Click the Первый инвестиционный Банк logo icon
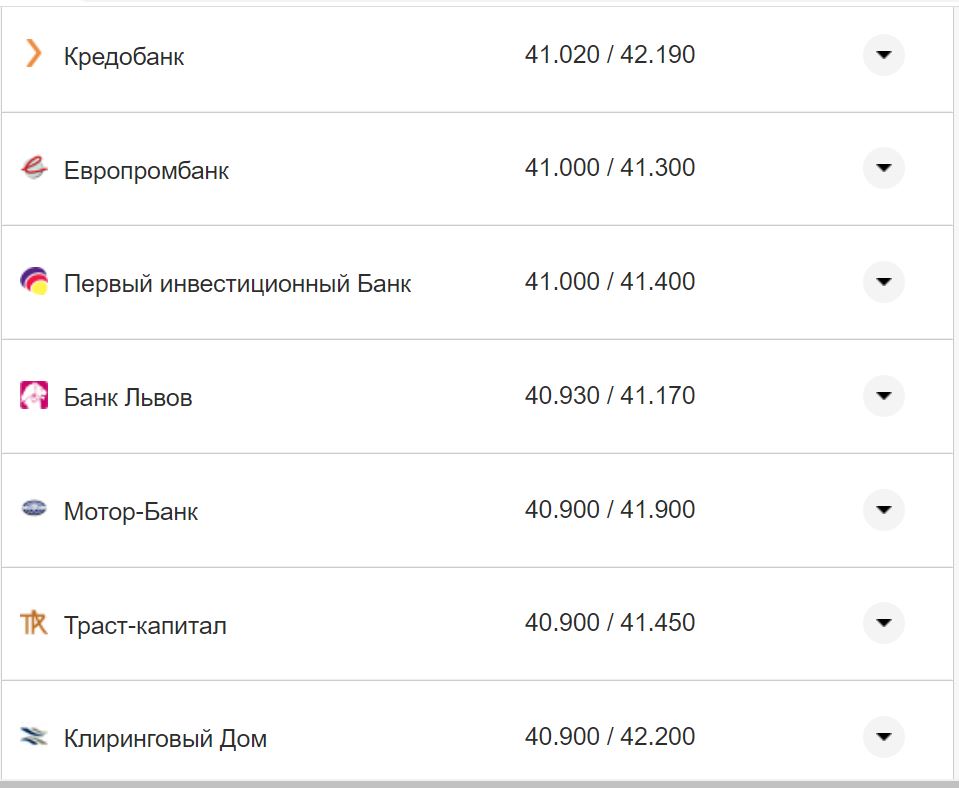 (x=32, y=282)
